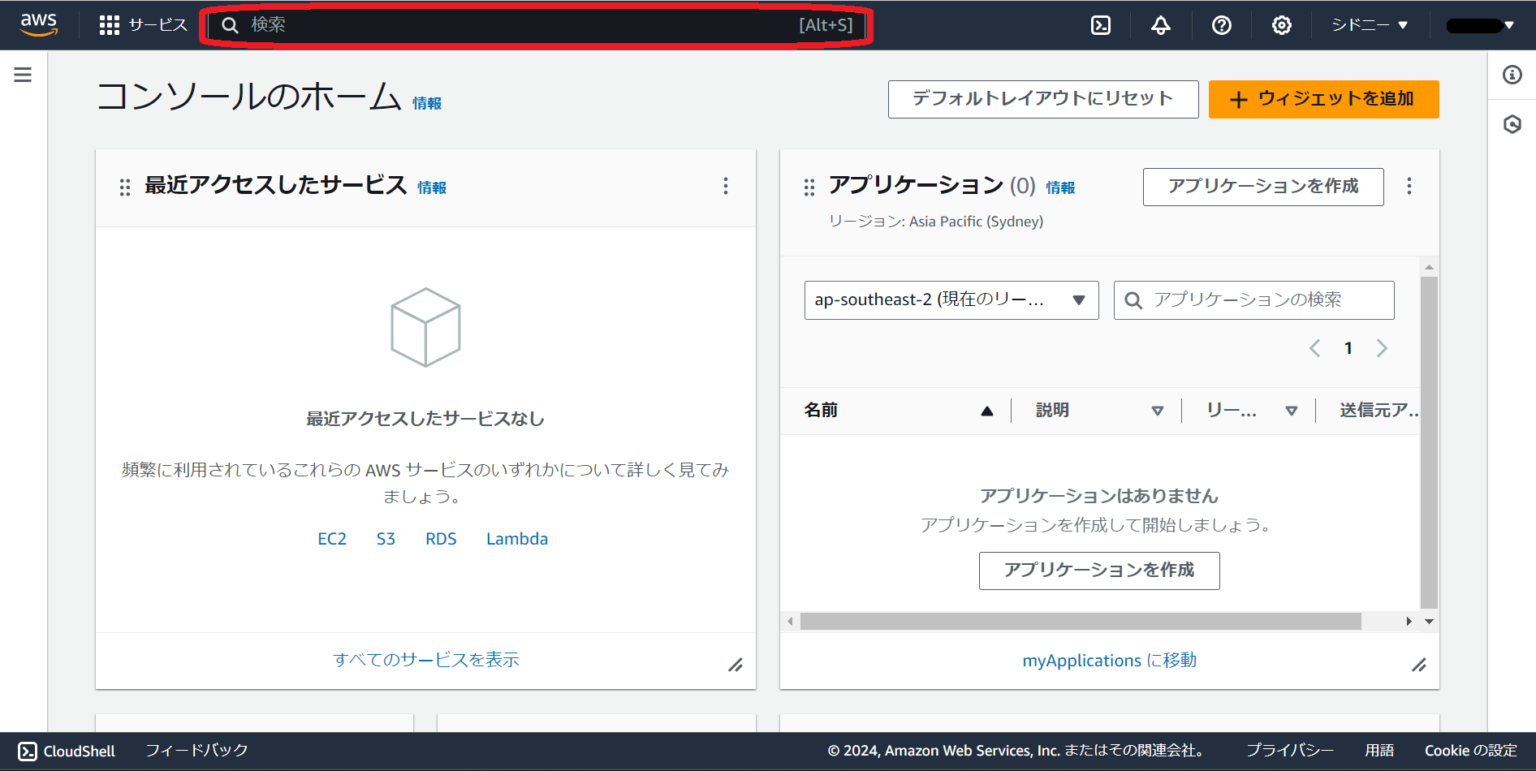Open the account settings gear icon
The height and width of the screenshot is (771, 1536).
coord(1281,25)
